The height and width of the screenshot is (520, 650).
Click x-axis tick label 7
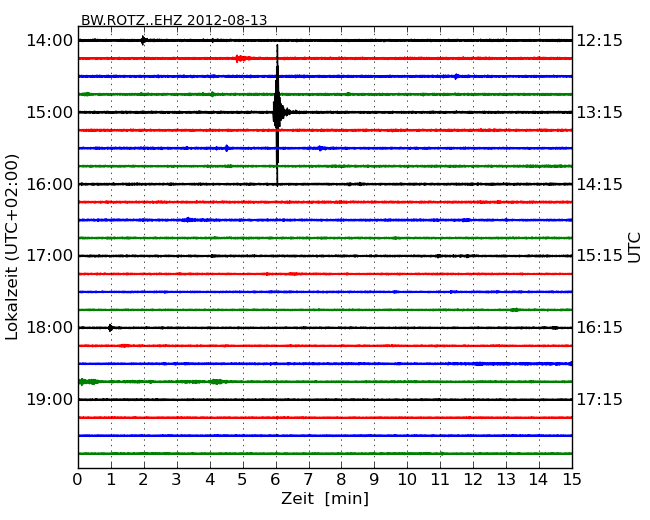click(308, 480)
